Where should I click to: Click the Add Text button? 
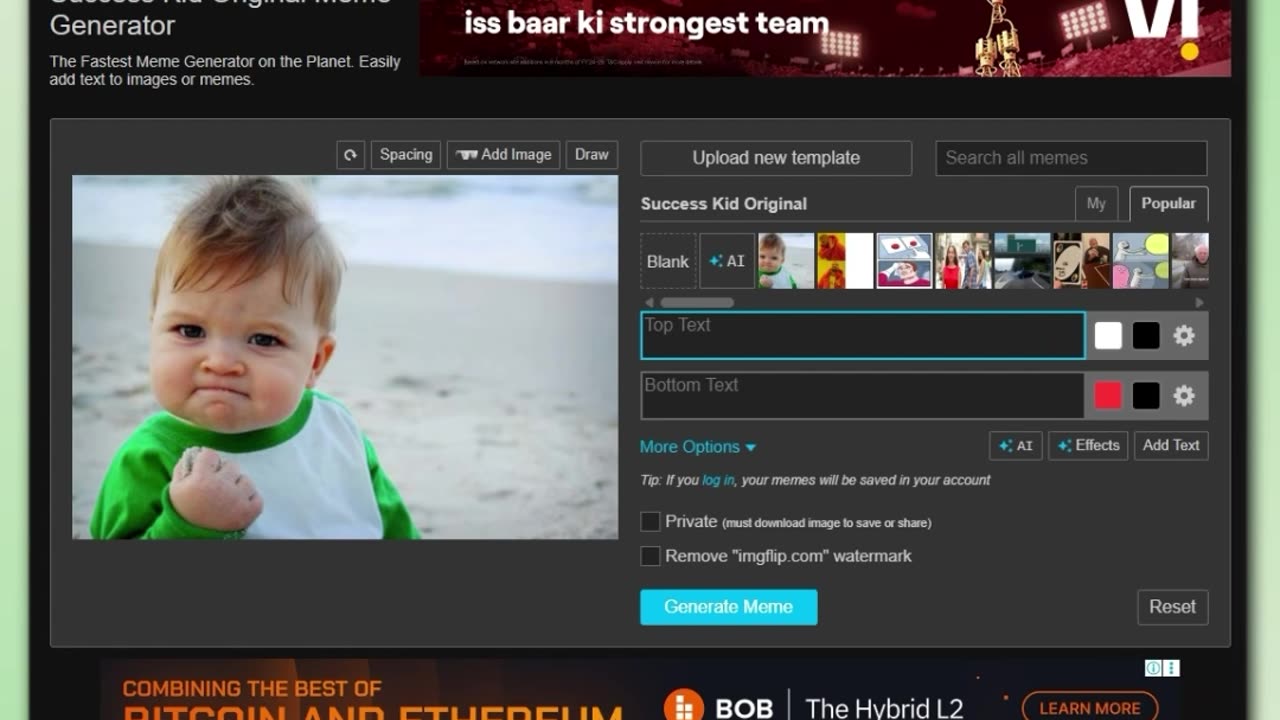[x=1171, y=446]
